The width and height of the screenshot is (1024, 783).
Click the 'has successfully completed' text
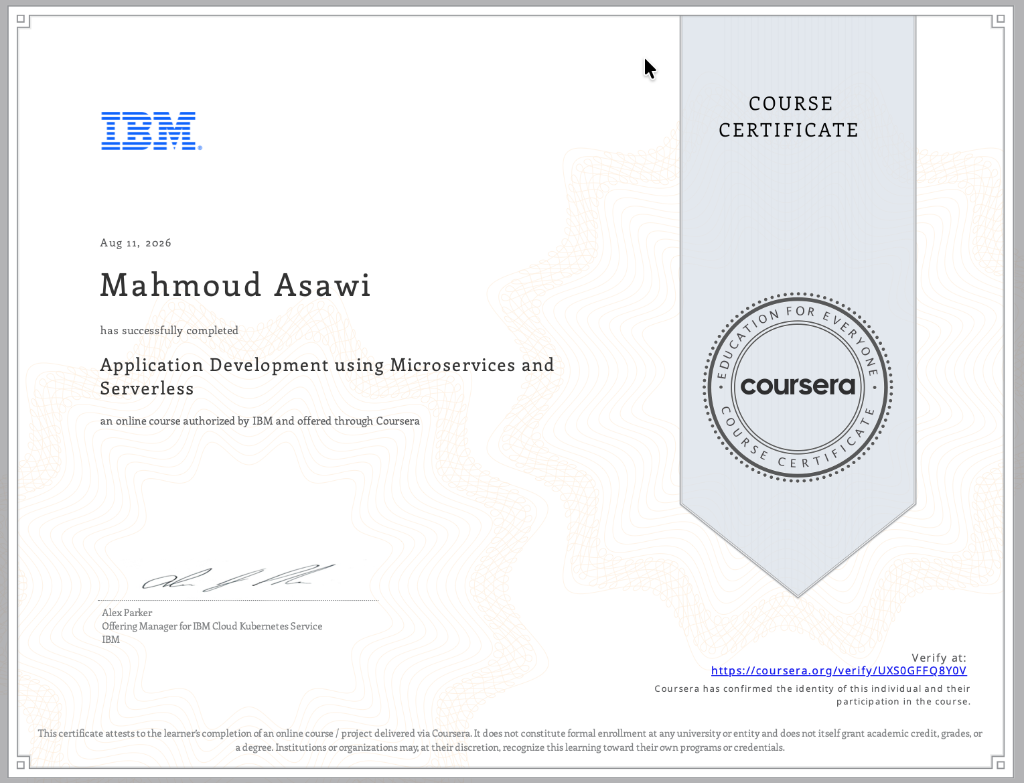pos(169,330)
